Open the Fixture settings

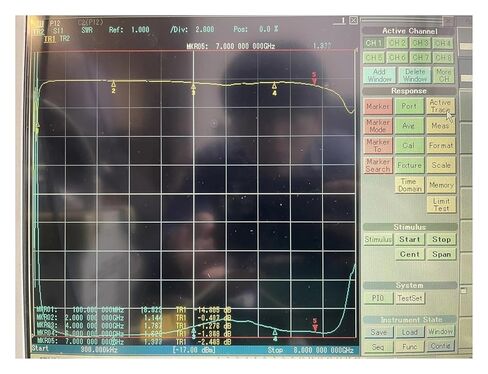point(409,165)
